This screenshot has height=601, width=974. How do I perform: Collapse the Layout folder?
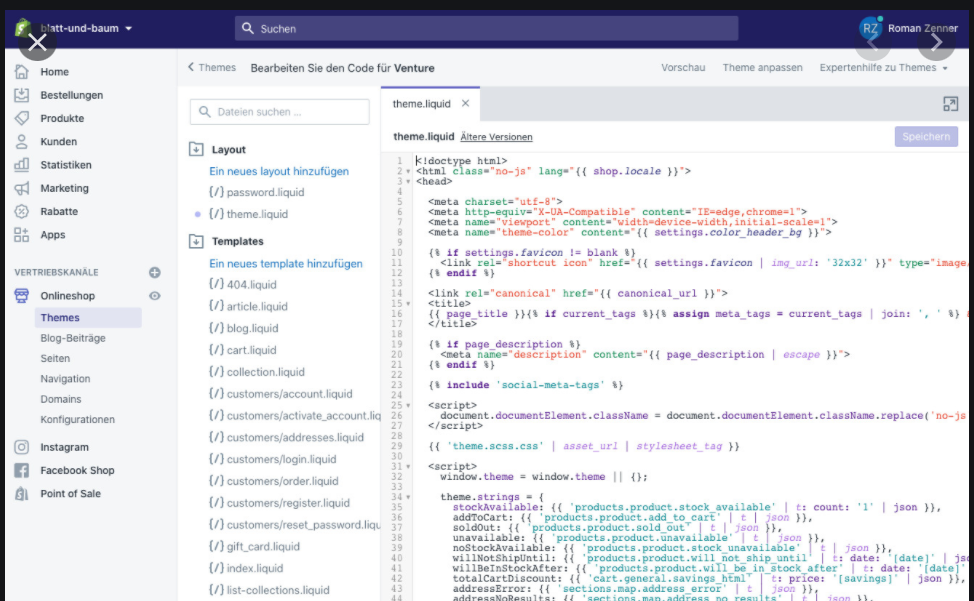196,149
